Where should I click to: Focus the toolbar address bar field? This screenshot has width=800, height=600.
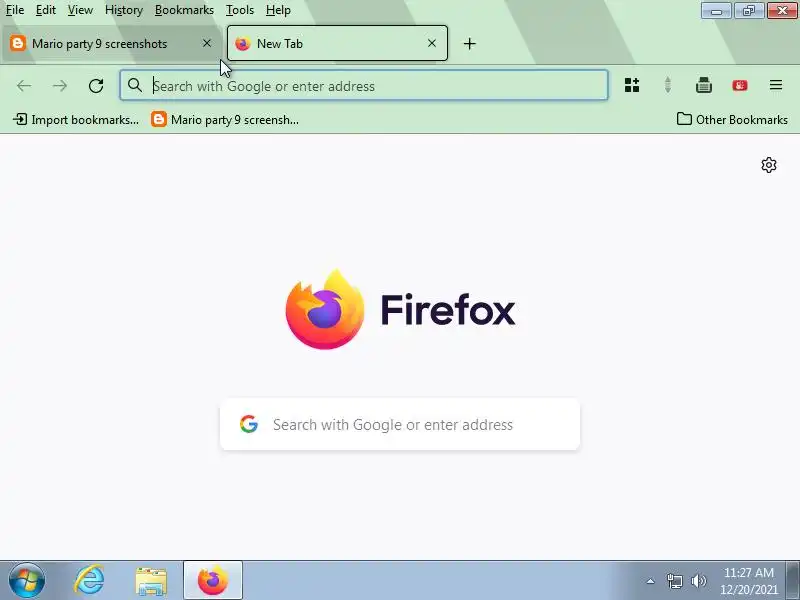tap(364, 85)
